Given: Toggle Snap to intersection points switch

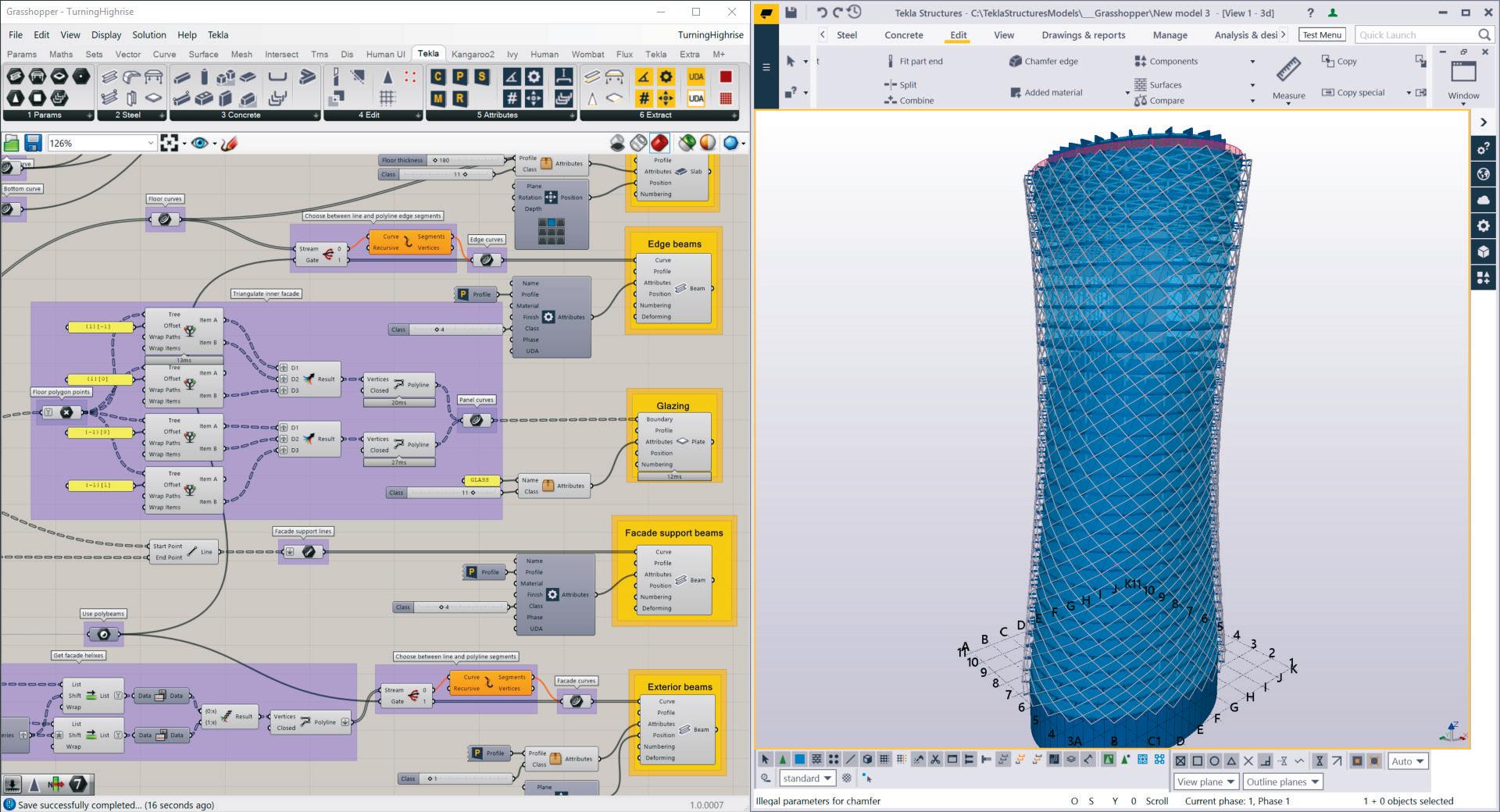Looking at the screenshot, I should tap(1248, 761).
